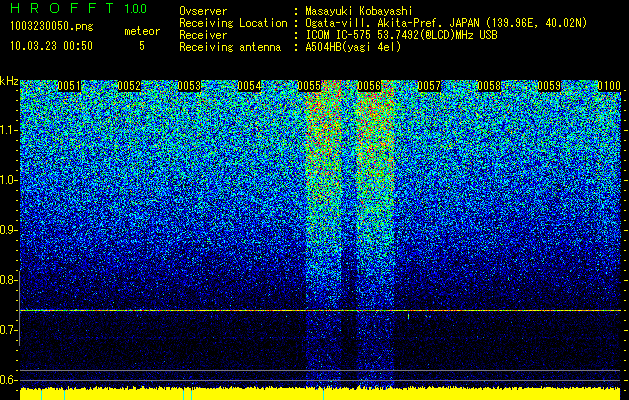Click the 1.0 kHz axis tick label
The width and height of the screenshot is (629, 400).
pos(8,180)
